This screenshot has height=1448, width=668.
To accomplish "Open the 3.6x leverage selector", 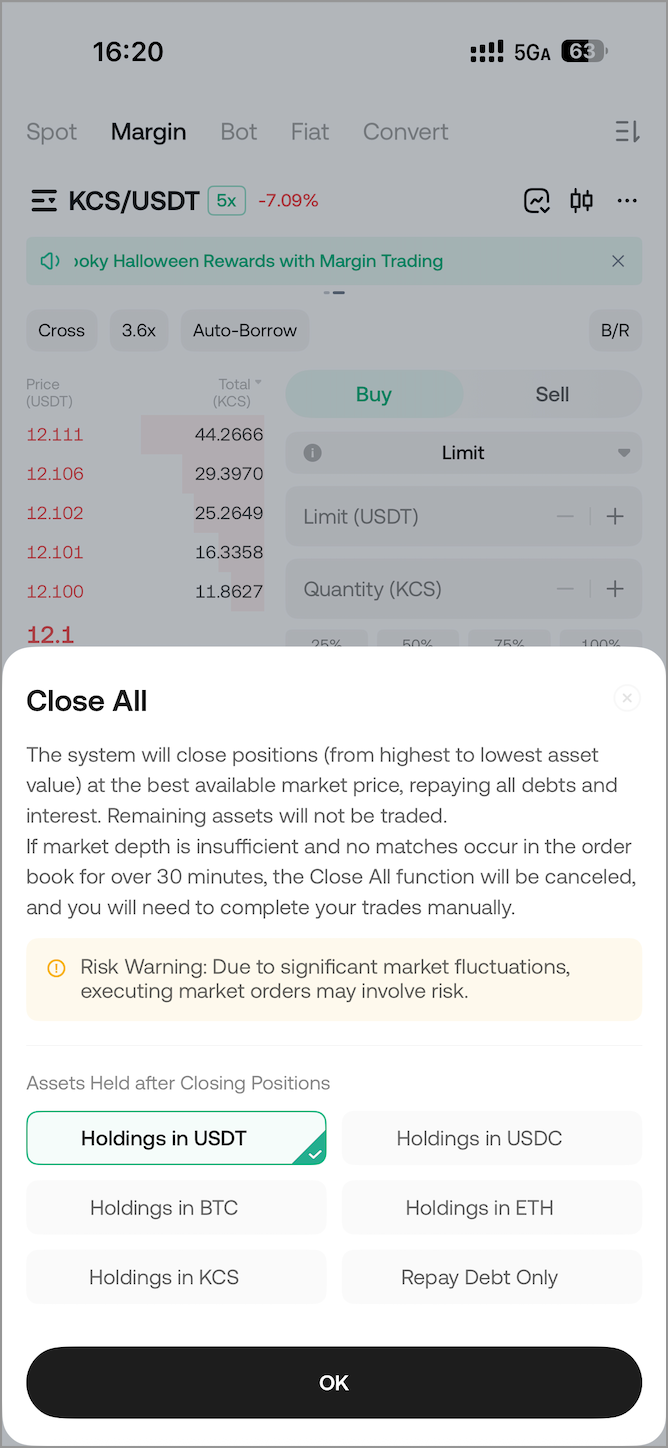I will [x=139, y=331].
